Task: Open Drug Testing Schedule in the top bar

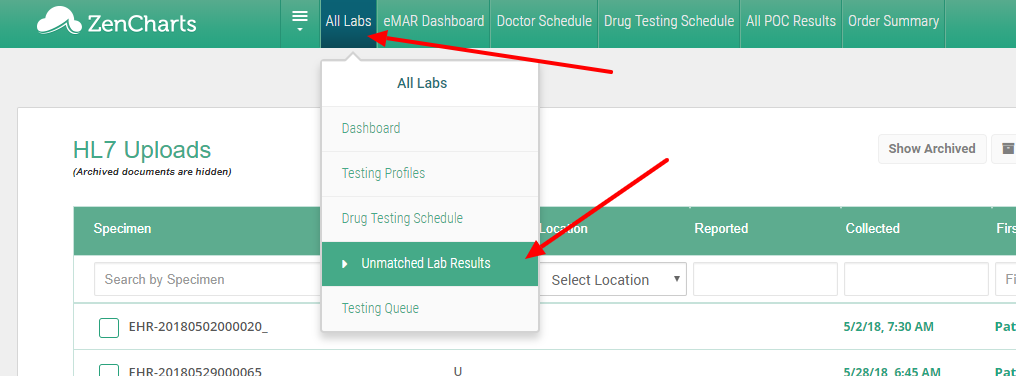Action: click(669, 21)
